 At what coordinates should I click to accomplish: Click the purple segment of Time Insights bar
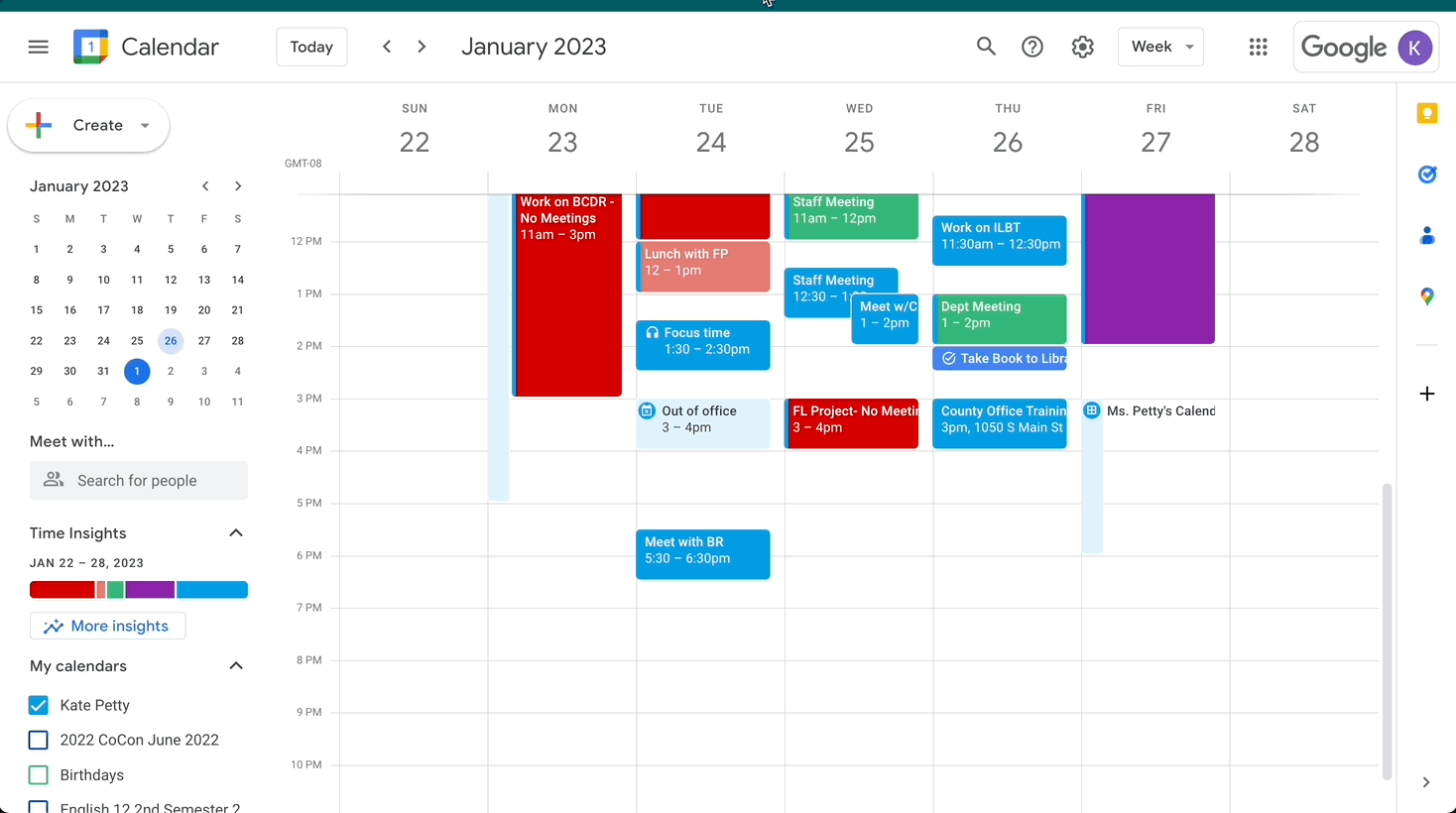tap(150, 590)
